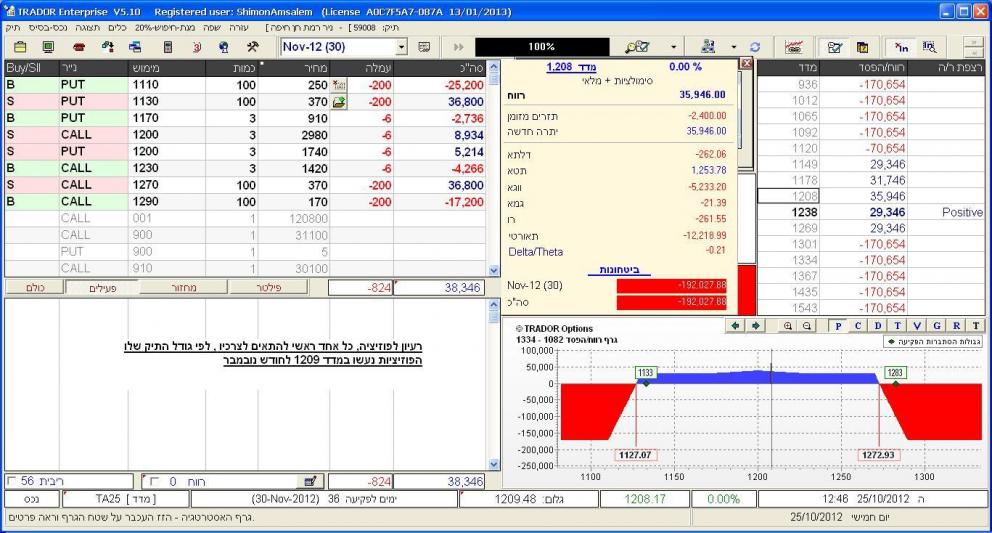Click the calculator icon in the toolbar
Screen dimensions: 992x533
click(168, 47)
